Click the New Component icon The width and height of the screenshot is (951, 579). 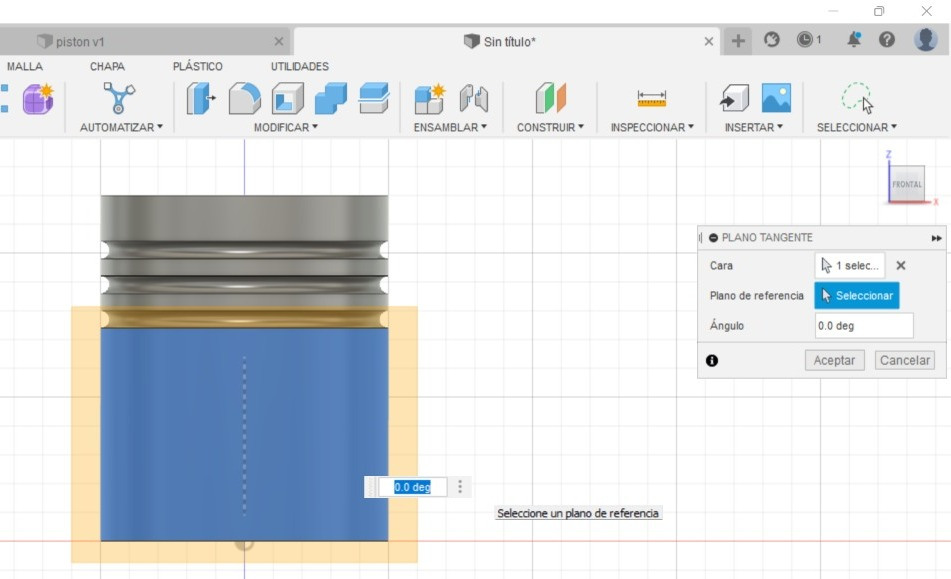tap(430, 99)
